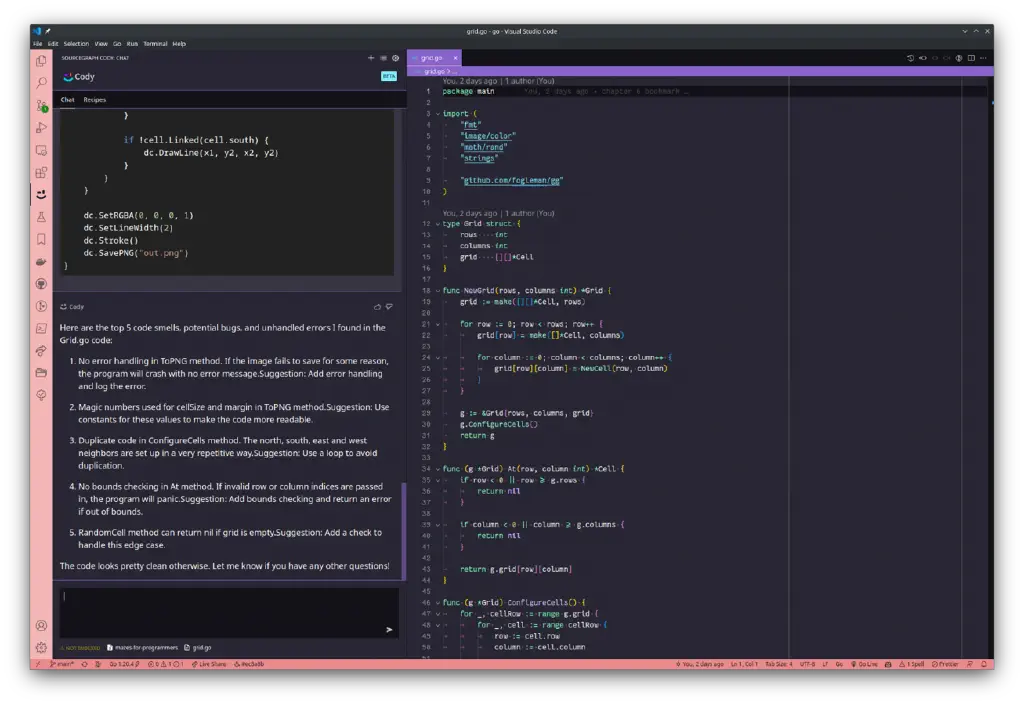The width and height of the screenshot is (1024, 705).
Task: Collapse the Grid struct fold arrow on line 12
Action: pos(438,223)
